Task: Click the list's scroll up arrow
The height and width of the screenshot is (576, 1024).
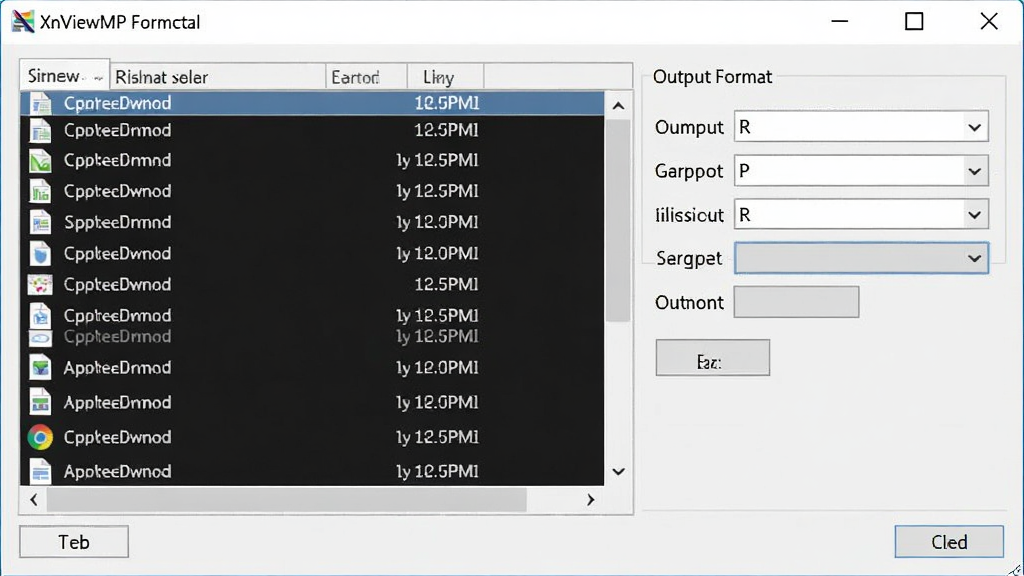Action: click(618, 105)
